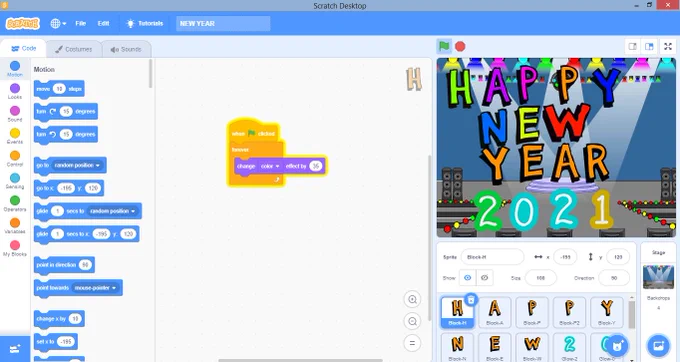The image size is (680, 362).
Task: Delete the Block-H sprite with trash icon
Action: (471, 300)
